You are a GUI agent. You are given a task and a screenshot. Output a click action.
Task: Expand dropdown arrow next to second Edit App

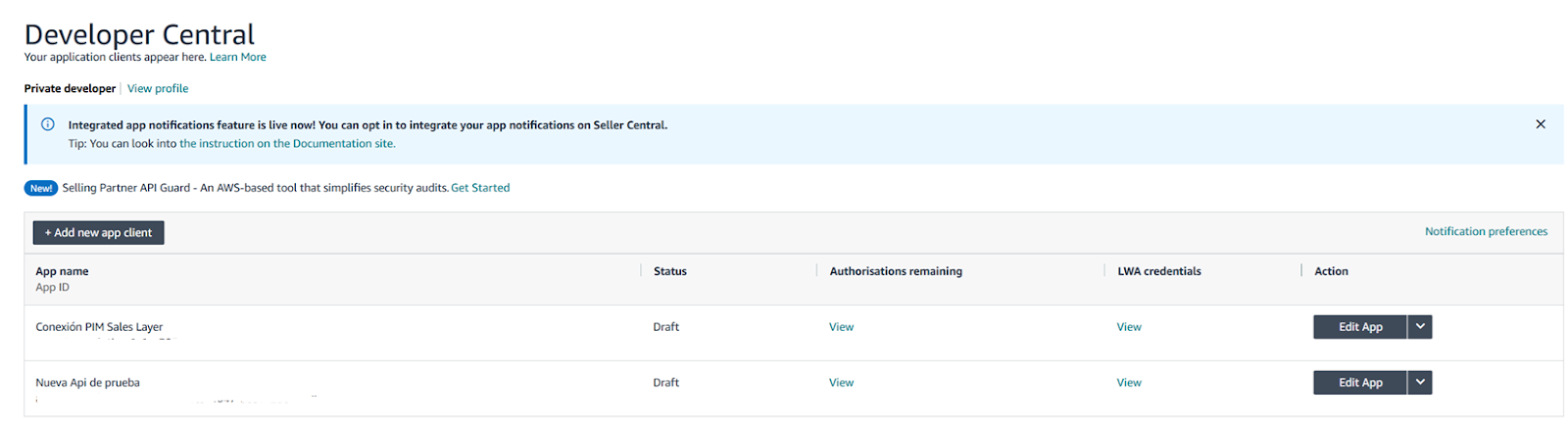(1420, 383)
